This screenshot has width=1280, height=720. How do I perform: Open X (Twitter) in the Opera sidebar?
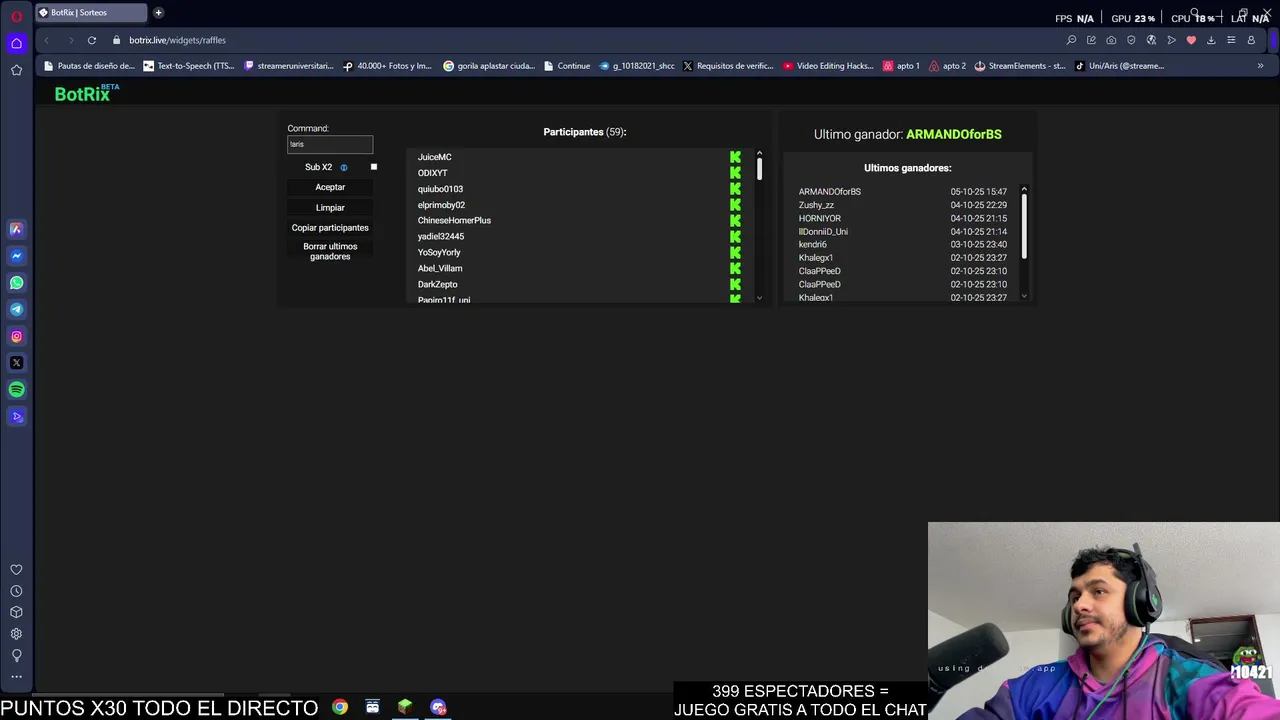click(x=16, y=363)
